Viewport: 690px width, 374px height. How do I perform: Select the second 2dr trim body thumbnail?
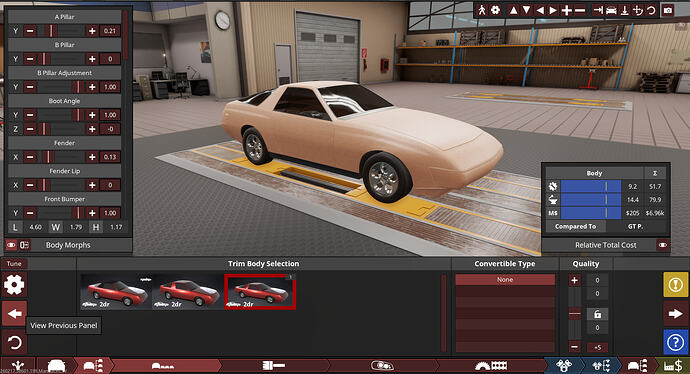[x=188, y=292]
